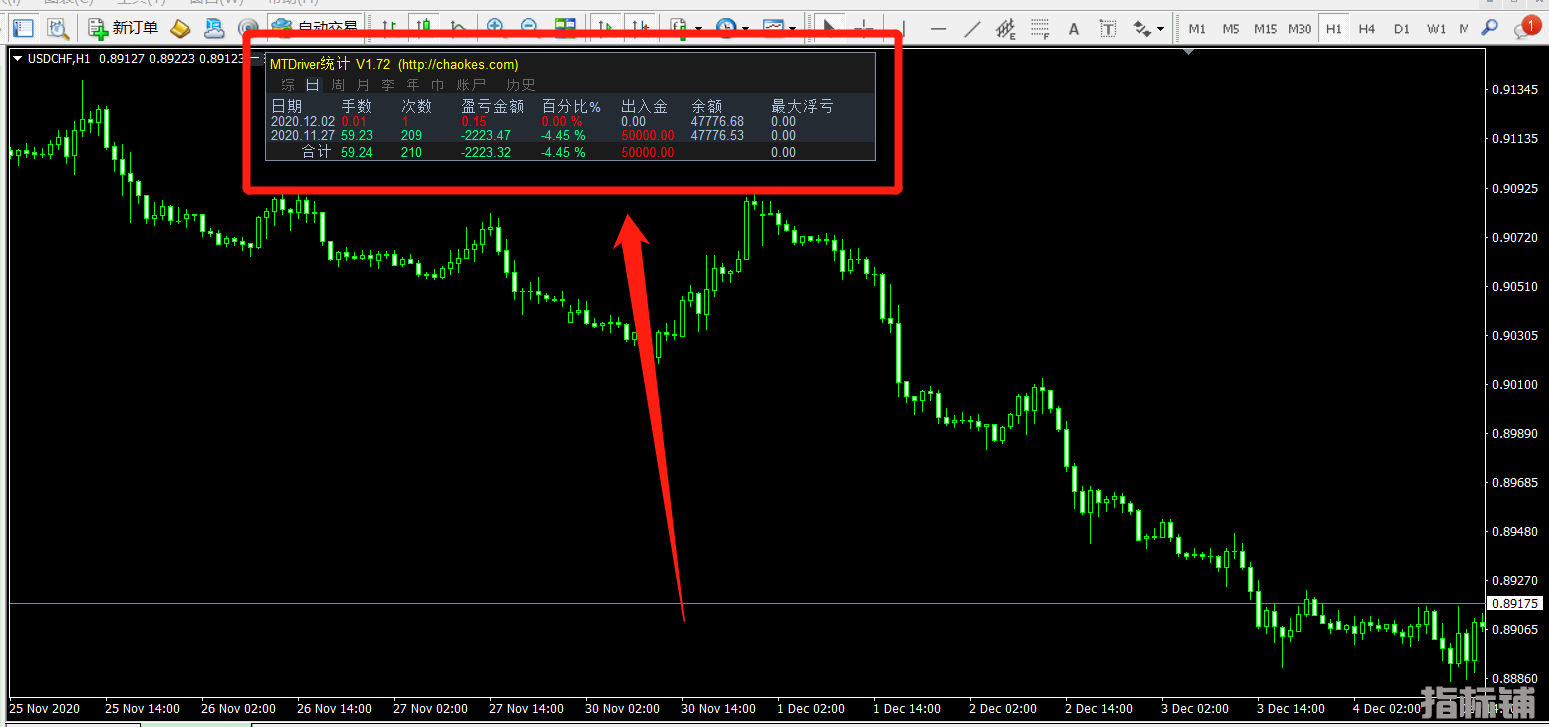This screenshot has width=1549, height=727.
Task: Switch chart to bar chart style
Action: pos(390,28)
